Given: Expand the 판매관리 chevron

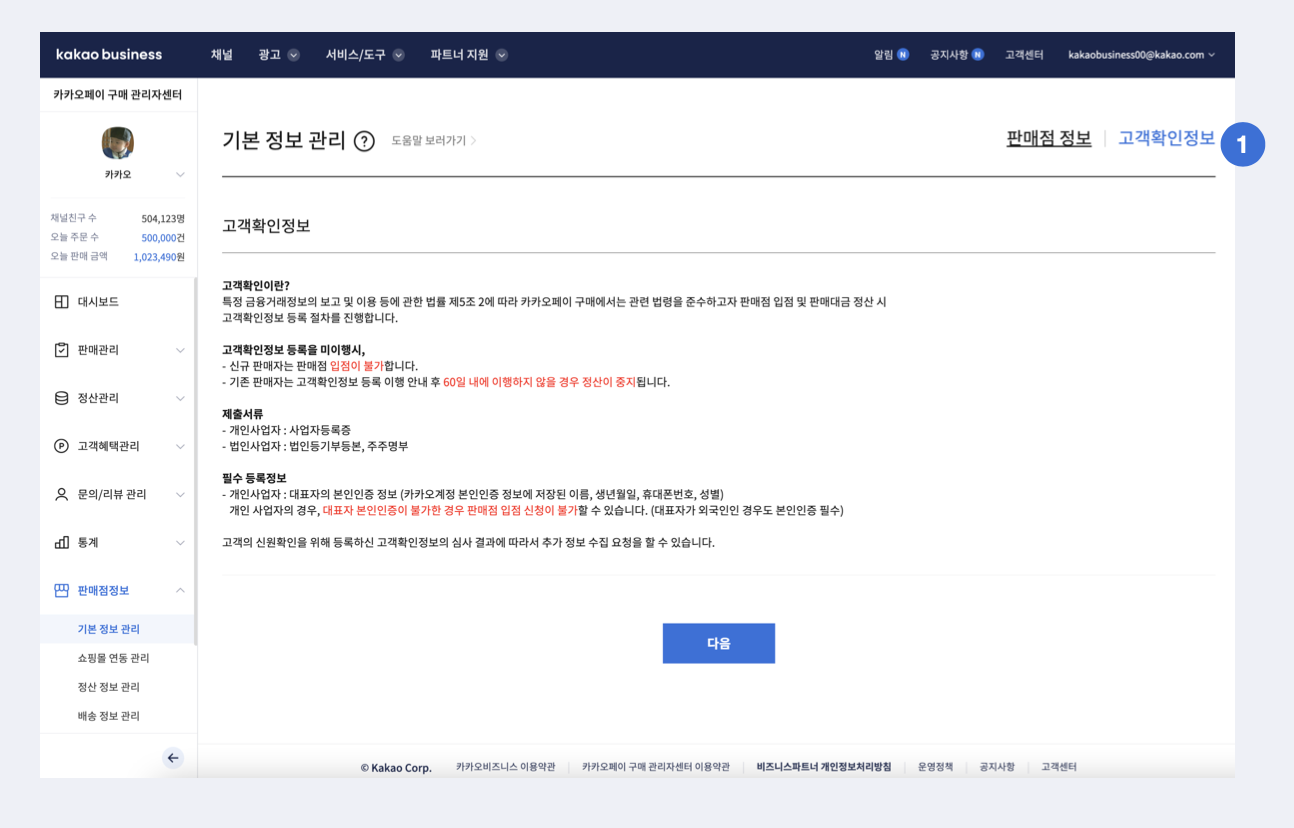Looking at the screenshot, I should (180, 350).
